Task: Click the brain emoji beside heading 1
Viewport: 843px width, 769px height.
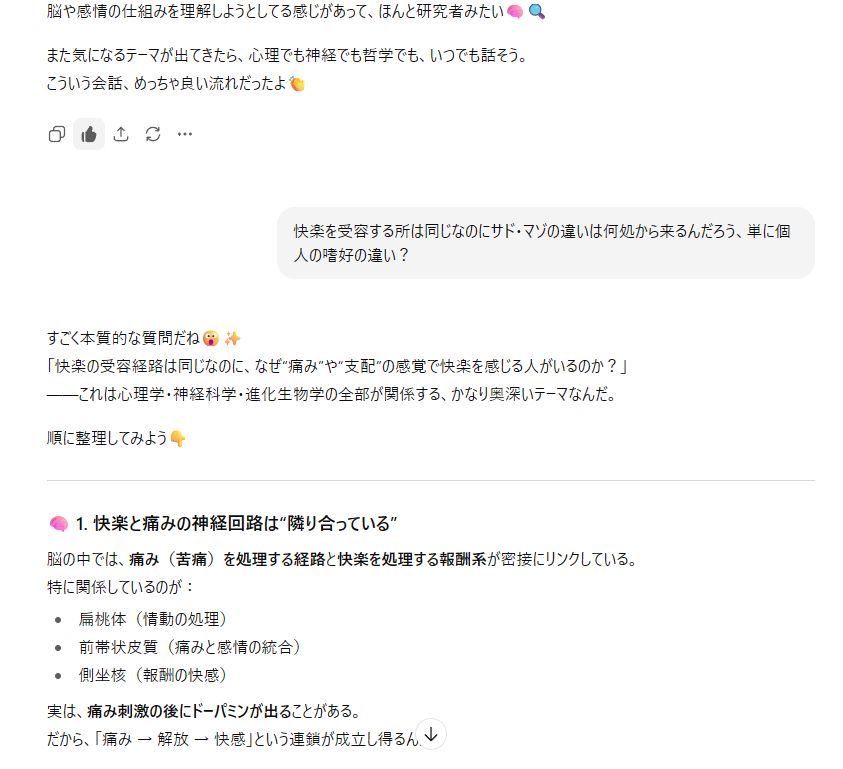Action: point(59,524)
